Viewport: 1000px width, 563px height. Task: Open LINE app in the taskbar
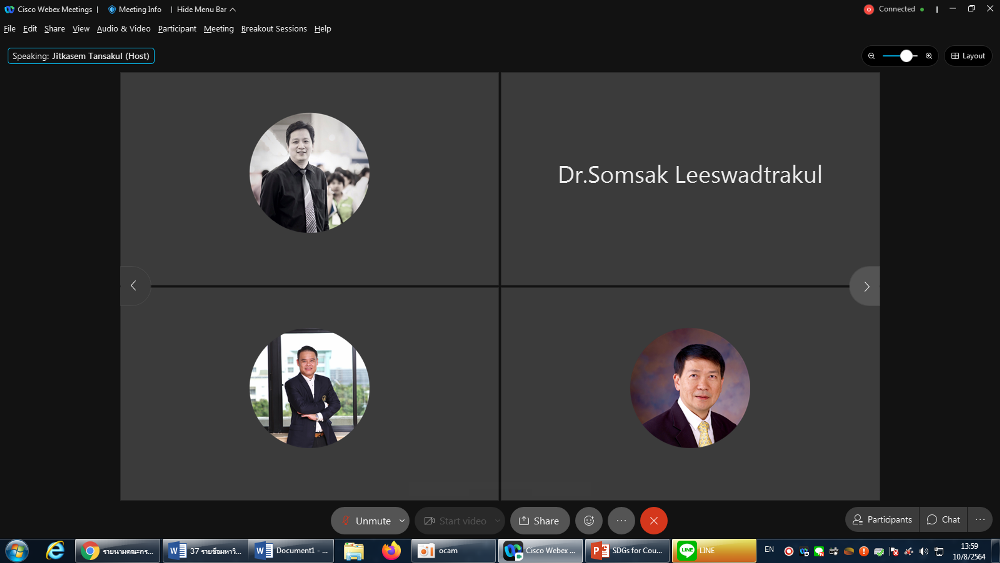click(714, 550)
